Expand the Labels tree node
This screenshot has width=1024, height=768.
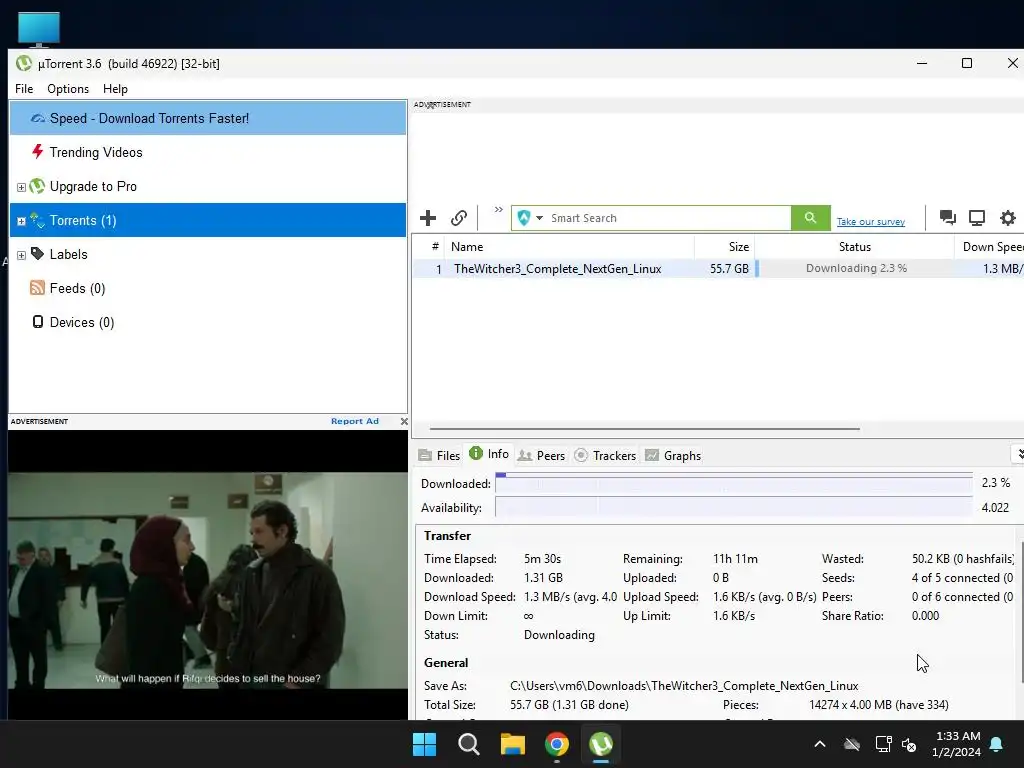21,255
